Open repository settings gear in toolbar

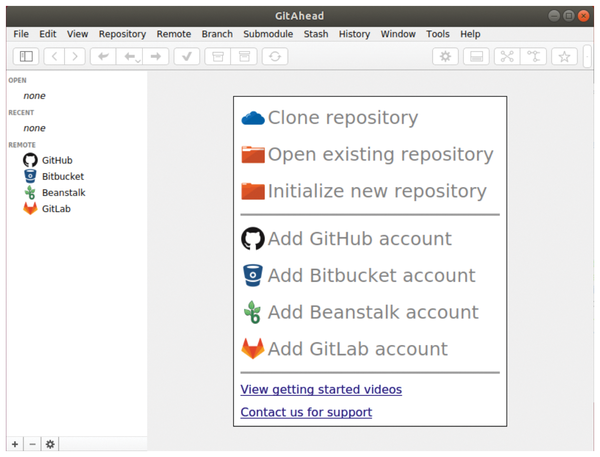(x=445, y=57)
